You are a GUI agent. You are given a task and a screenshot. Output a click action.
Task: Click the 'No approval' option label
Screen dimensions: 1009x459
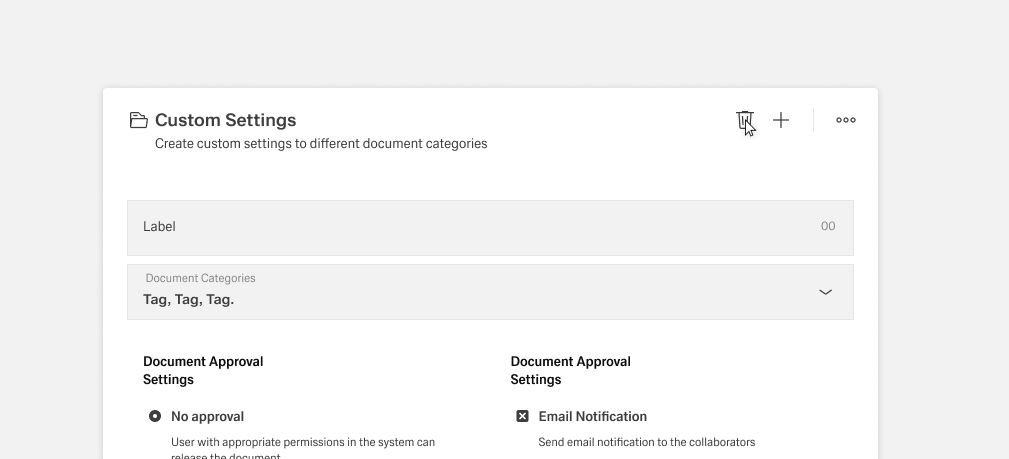[x=207, y=416]
